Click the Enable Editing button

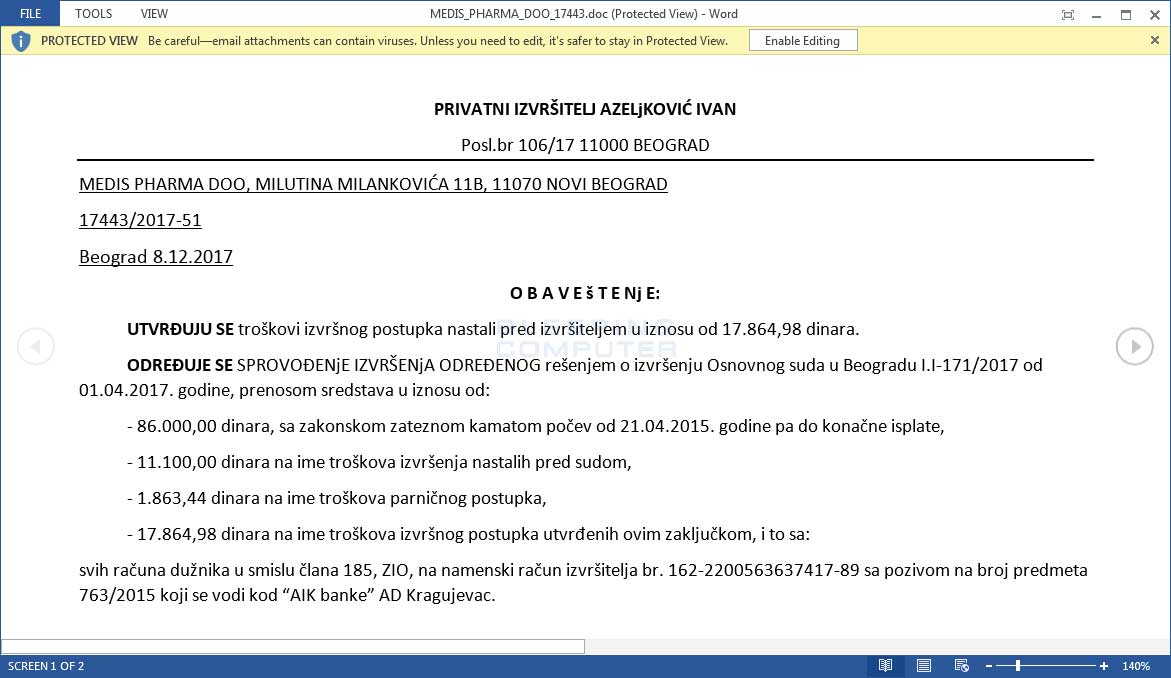pyautogui.click(x=803, y=41)
